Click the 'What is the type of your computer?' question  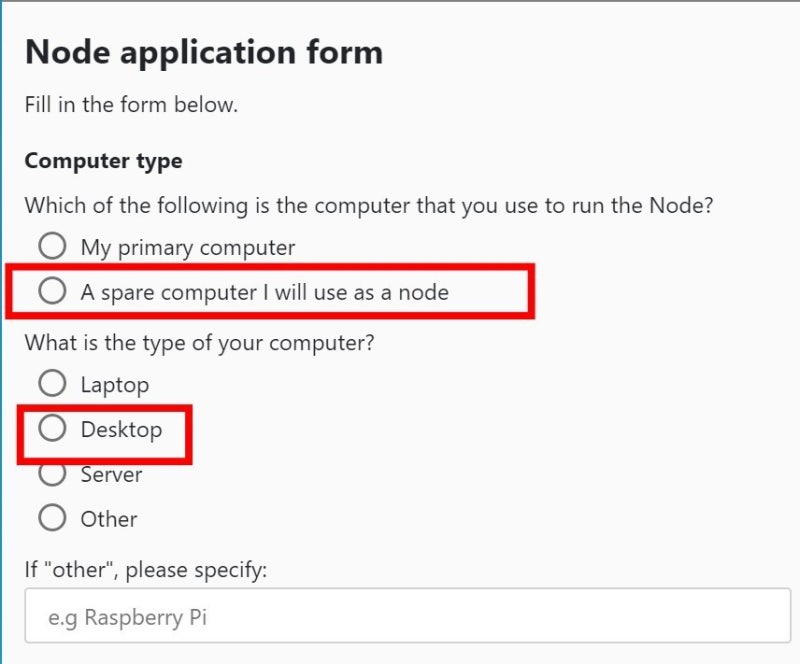[199, 343]
